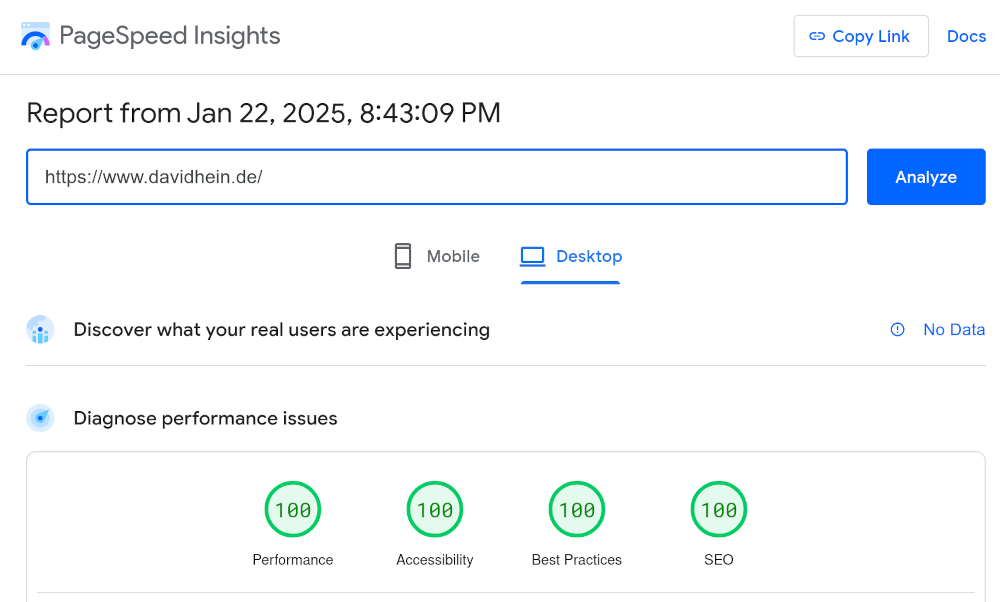Click the PageSpeed Insights logo icon
Viewport: 1000px width, 602px height.
click(x=35, y=36)
